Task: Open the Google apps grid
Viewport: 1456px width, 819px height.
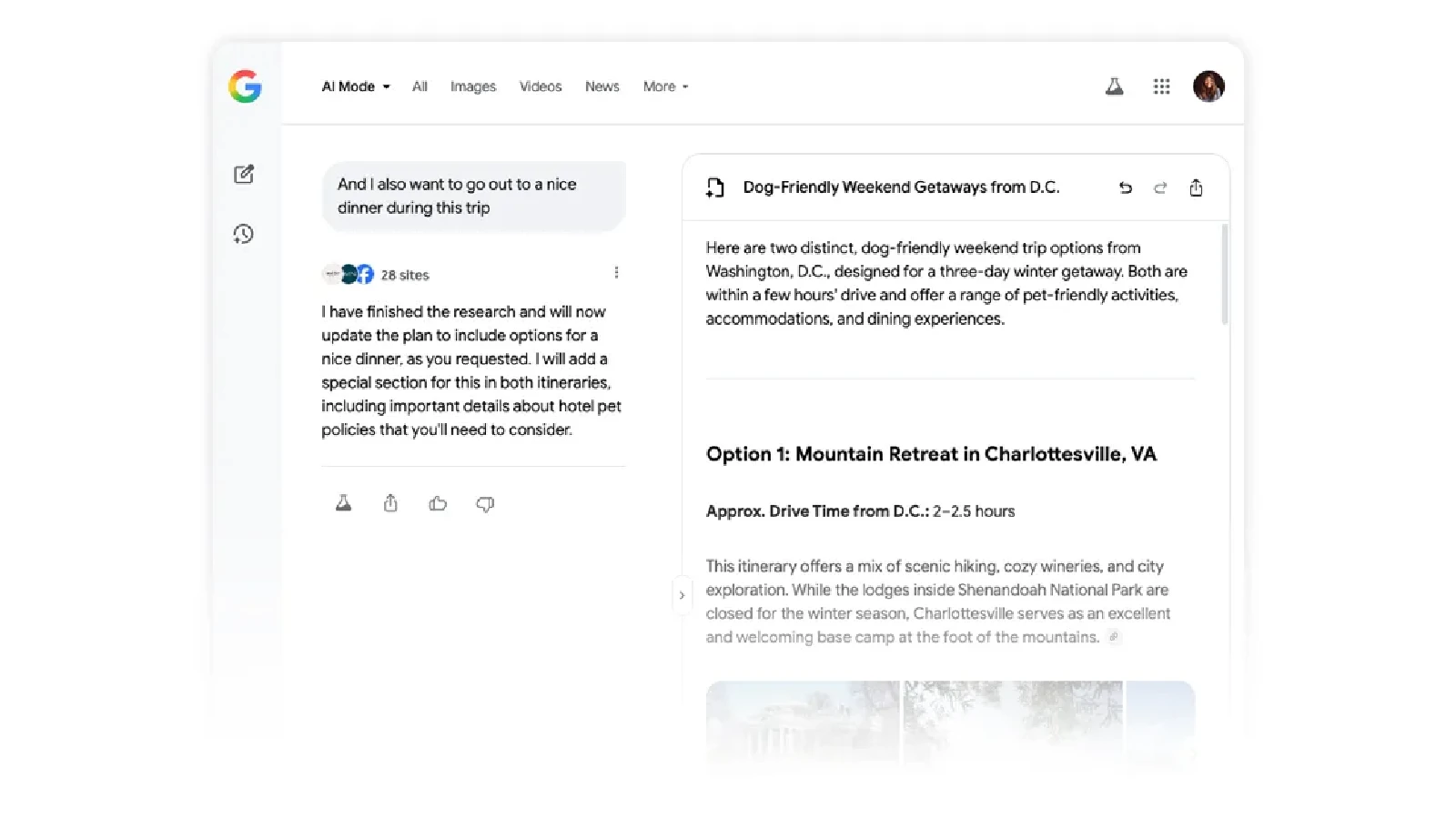Action: click(1161, 86)
